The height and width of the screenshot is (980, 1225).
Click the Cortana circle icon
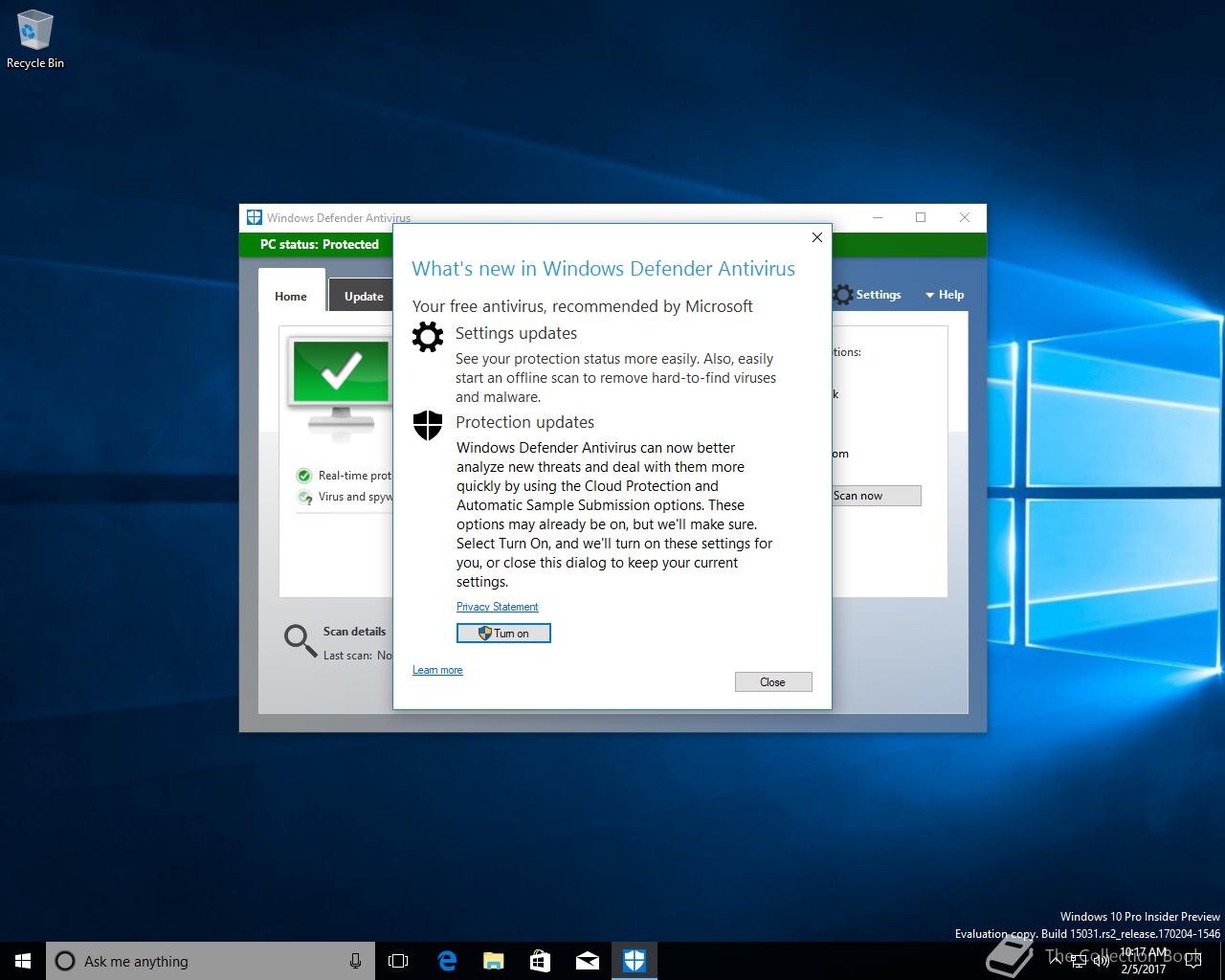click(65, 961)
